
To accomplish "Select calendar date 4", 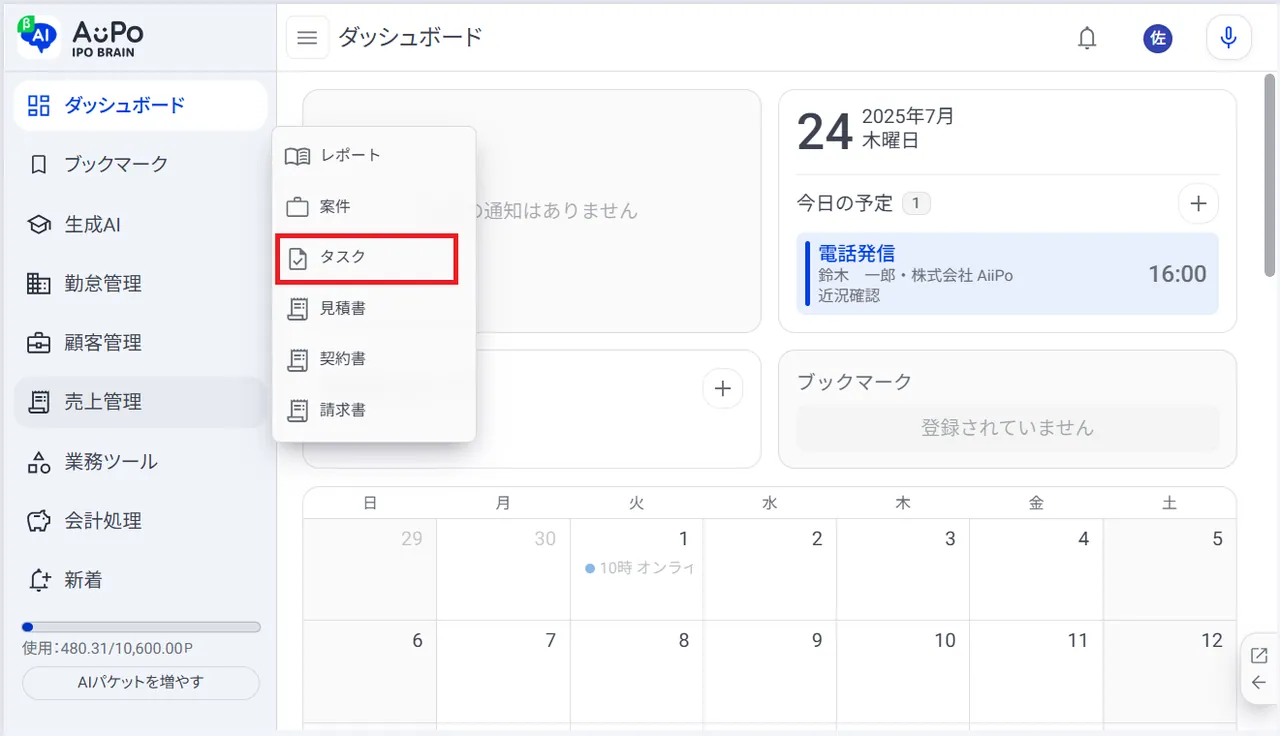I will pyautogui.click(x=1083, y=539).
